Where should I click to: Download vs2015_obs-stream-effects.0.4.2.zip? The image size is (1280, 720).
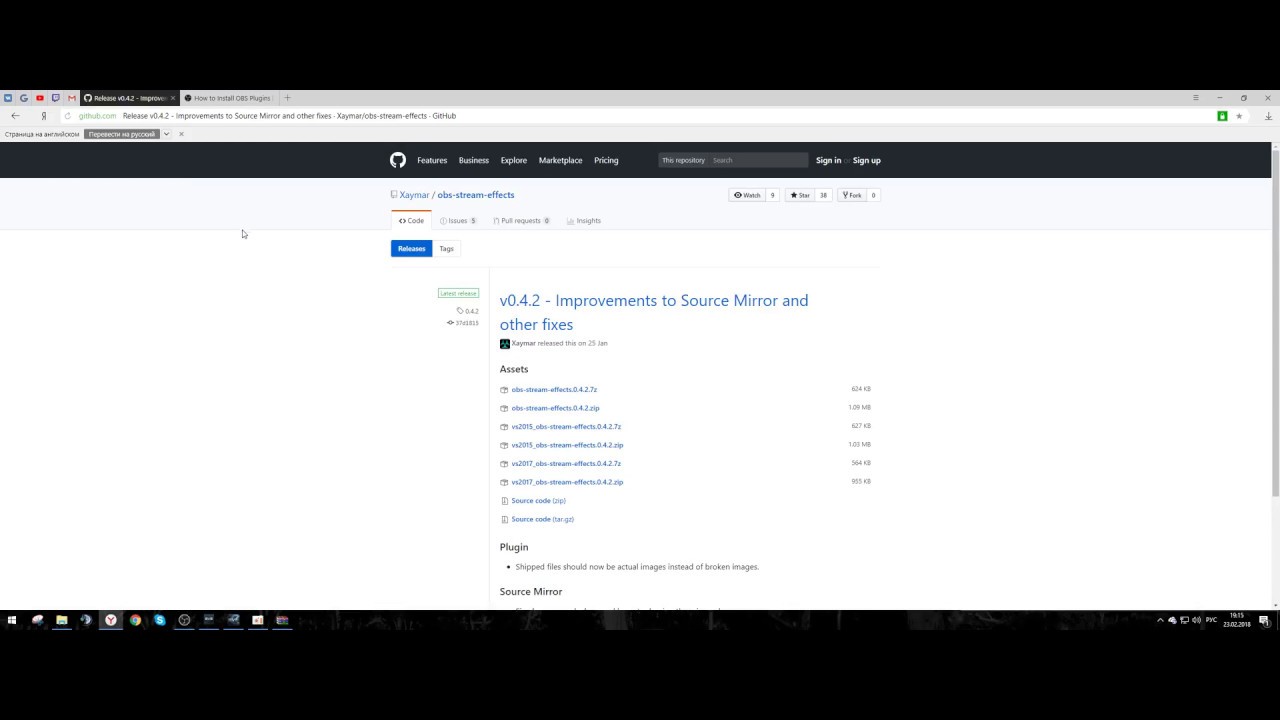567,445
